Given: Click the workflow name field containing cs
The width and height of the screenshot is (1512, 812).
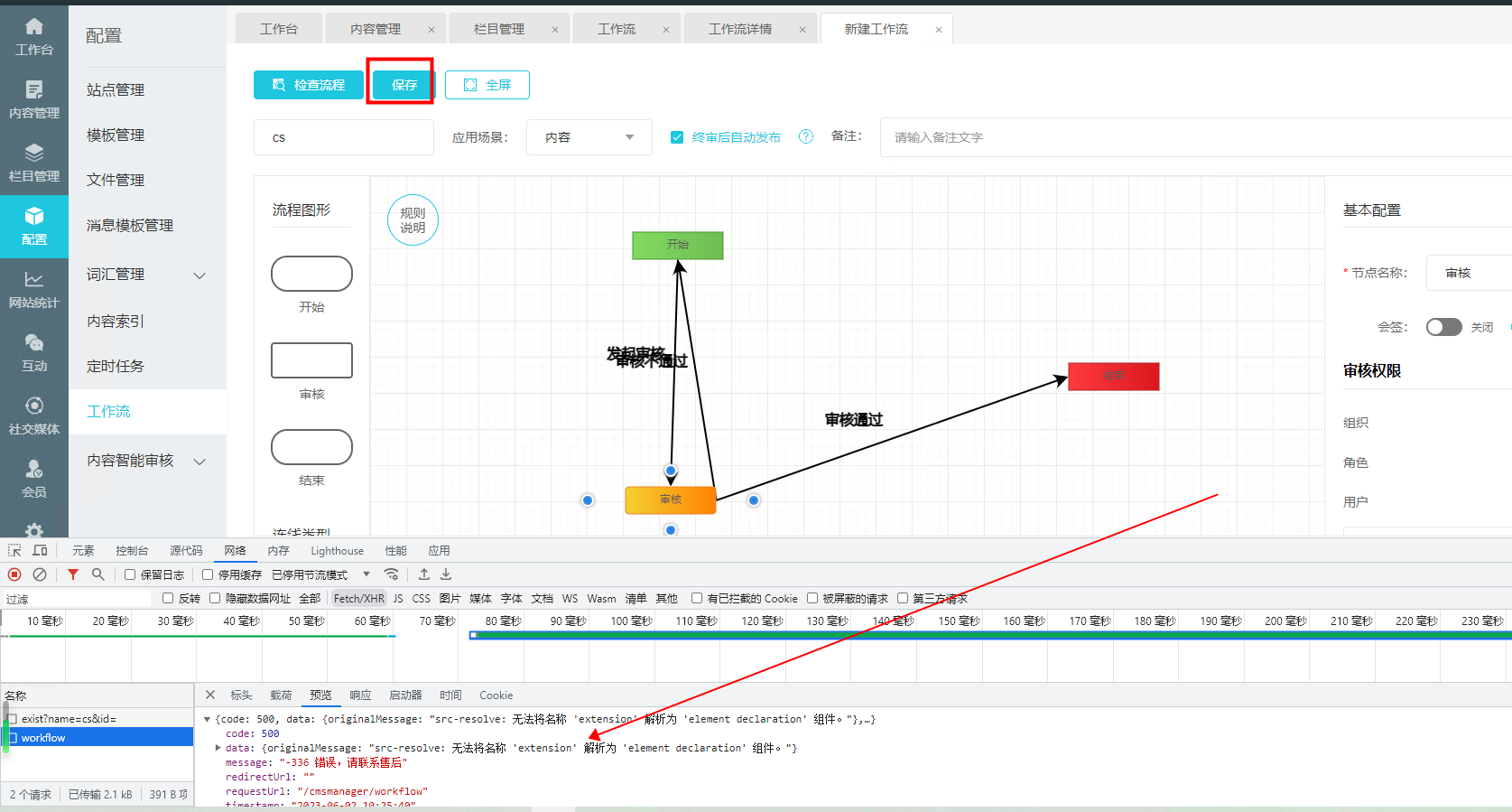Looking at the screenshot, I should (344, 137).
